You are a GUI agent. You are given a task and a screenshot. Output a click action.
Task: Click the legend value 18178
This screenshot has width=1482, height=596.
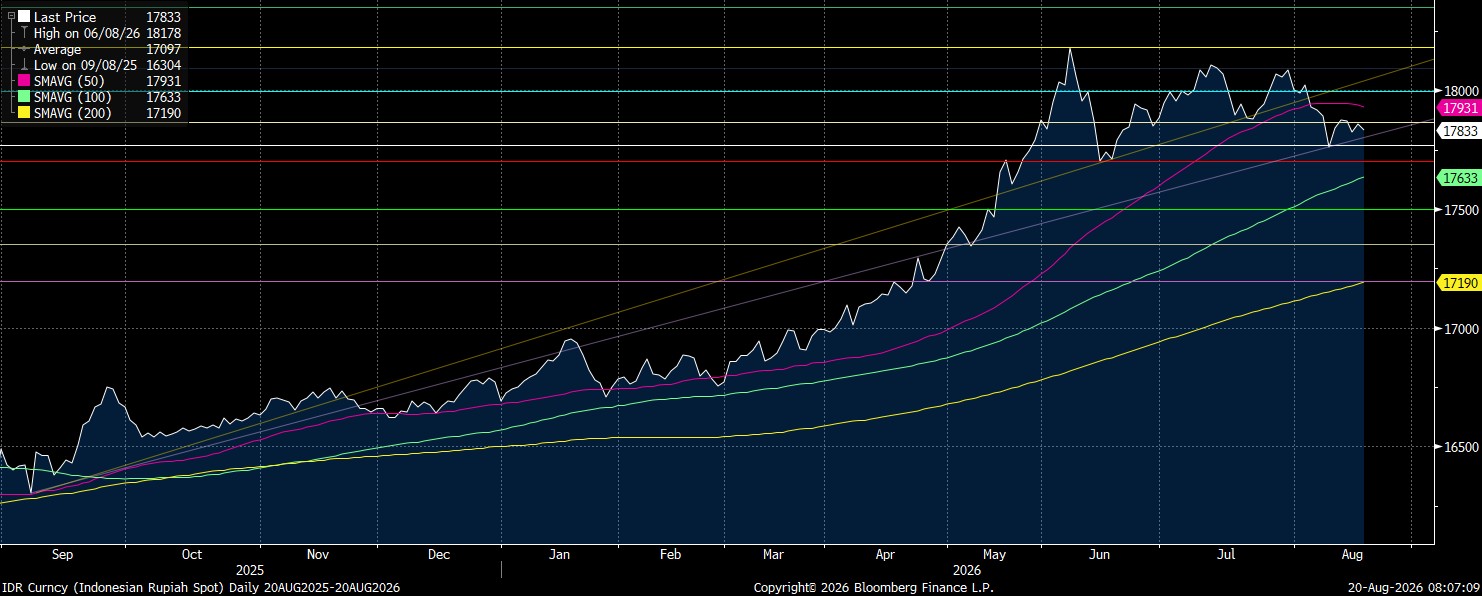[x=163, y=33]
